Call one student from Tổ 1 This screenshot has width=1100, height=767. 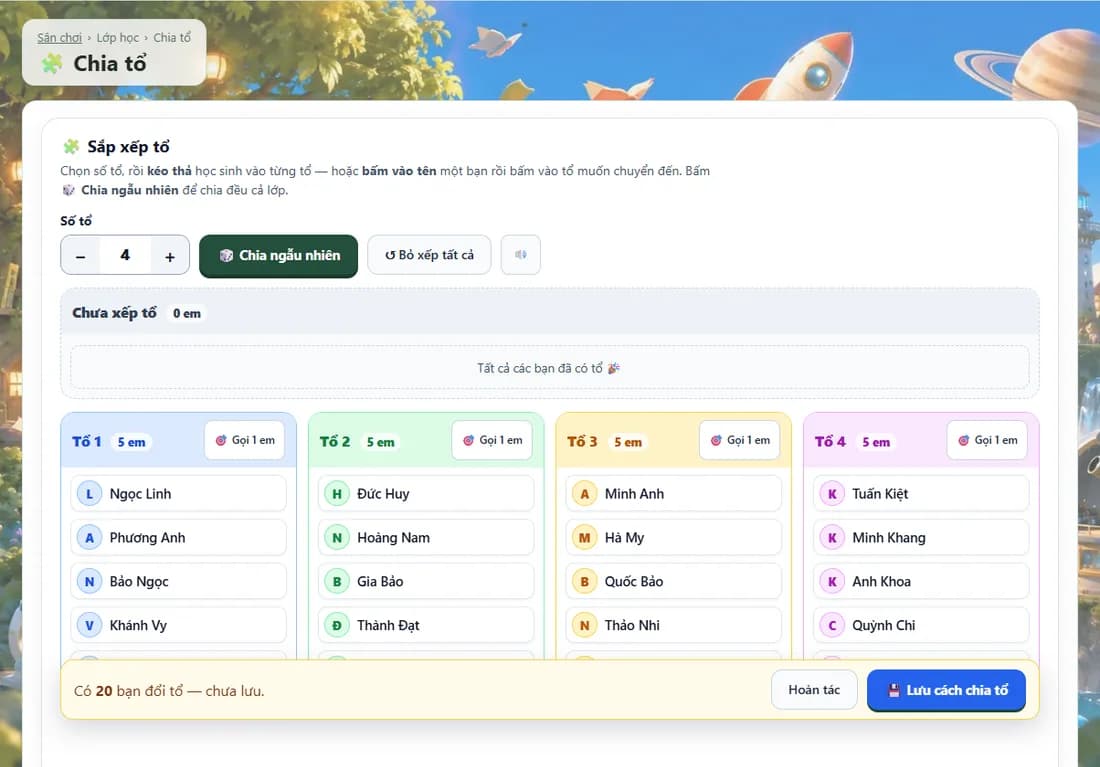click(245, 441)
